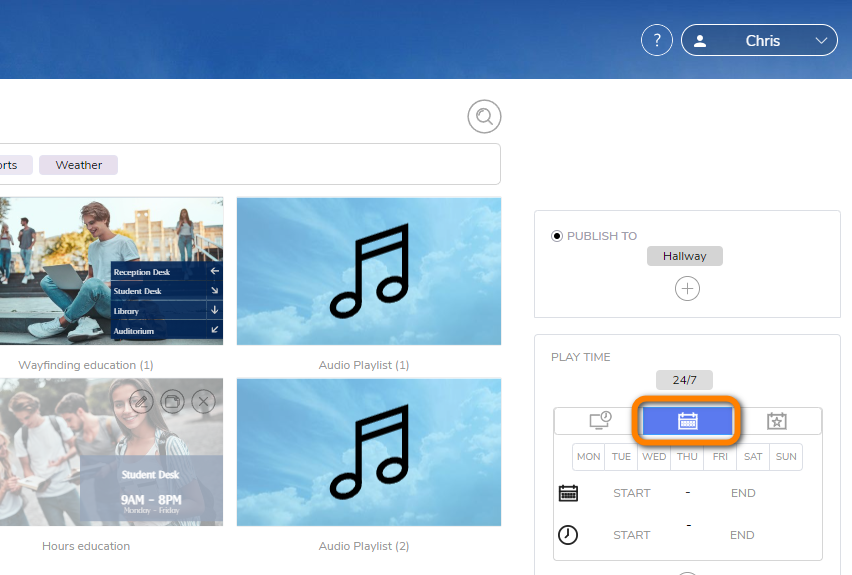Set the date END field

point(743,493)
